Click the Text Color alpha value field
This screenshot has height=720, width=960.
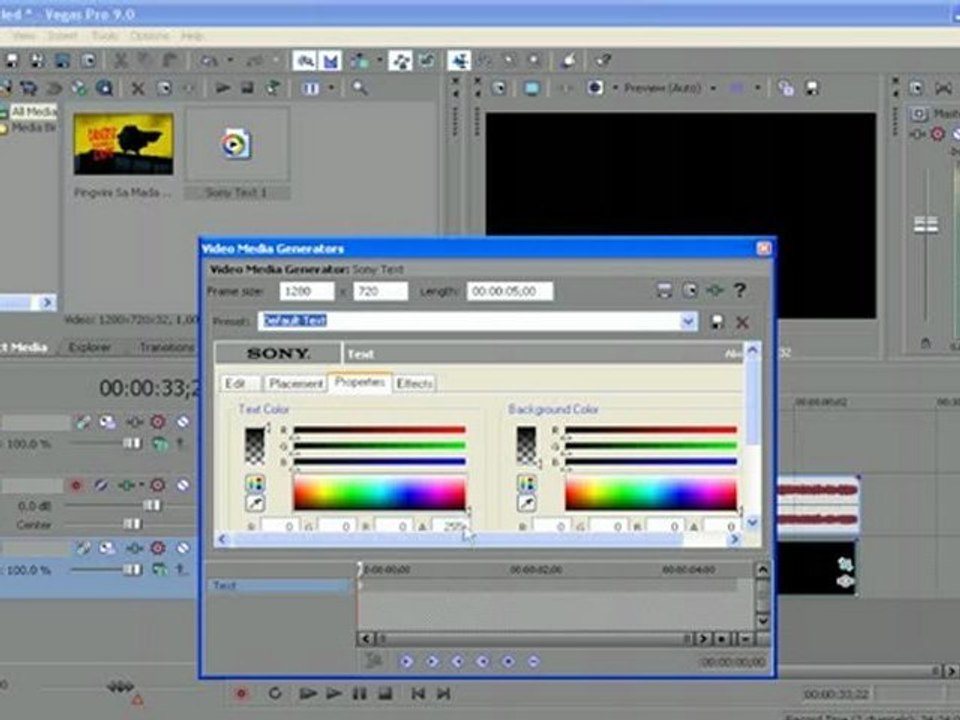pos(450,526)
